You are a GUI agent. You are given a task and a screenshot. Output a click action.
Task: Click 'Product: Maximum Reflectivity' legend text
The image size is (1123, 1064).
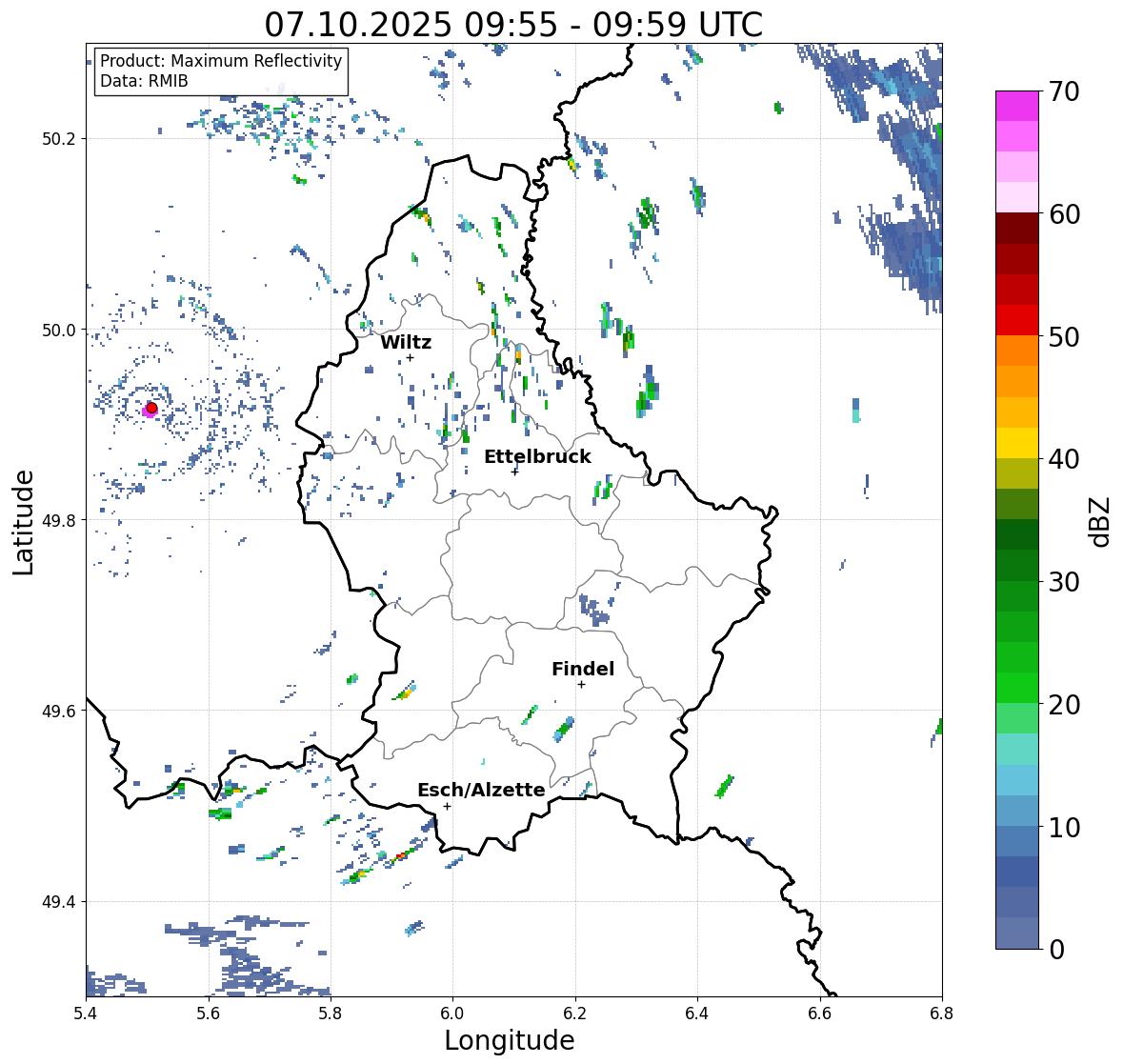221,61
